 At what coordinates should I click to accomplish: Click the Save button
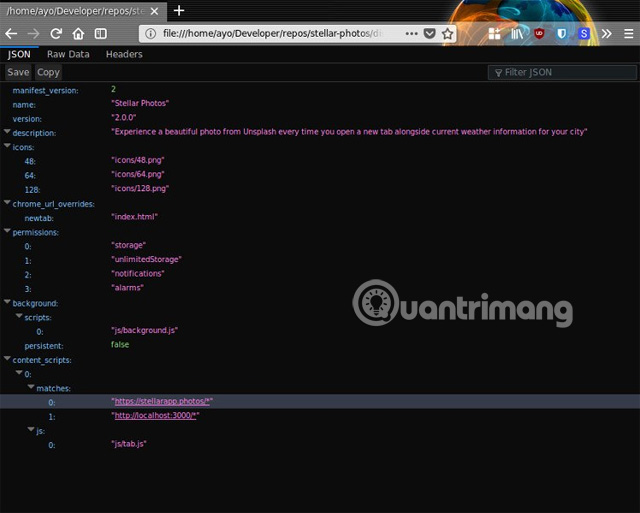click(x=18, y=72)
